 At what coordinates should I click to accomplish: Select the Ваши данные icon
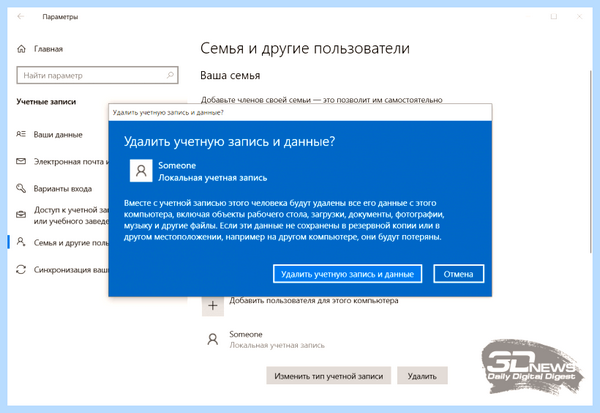click(x=21, y=134)
